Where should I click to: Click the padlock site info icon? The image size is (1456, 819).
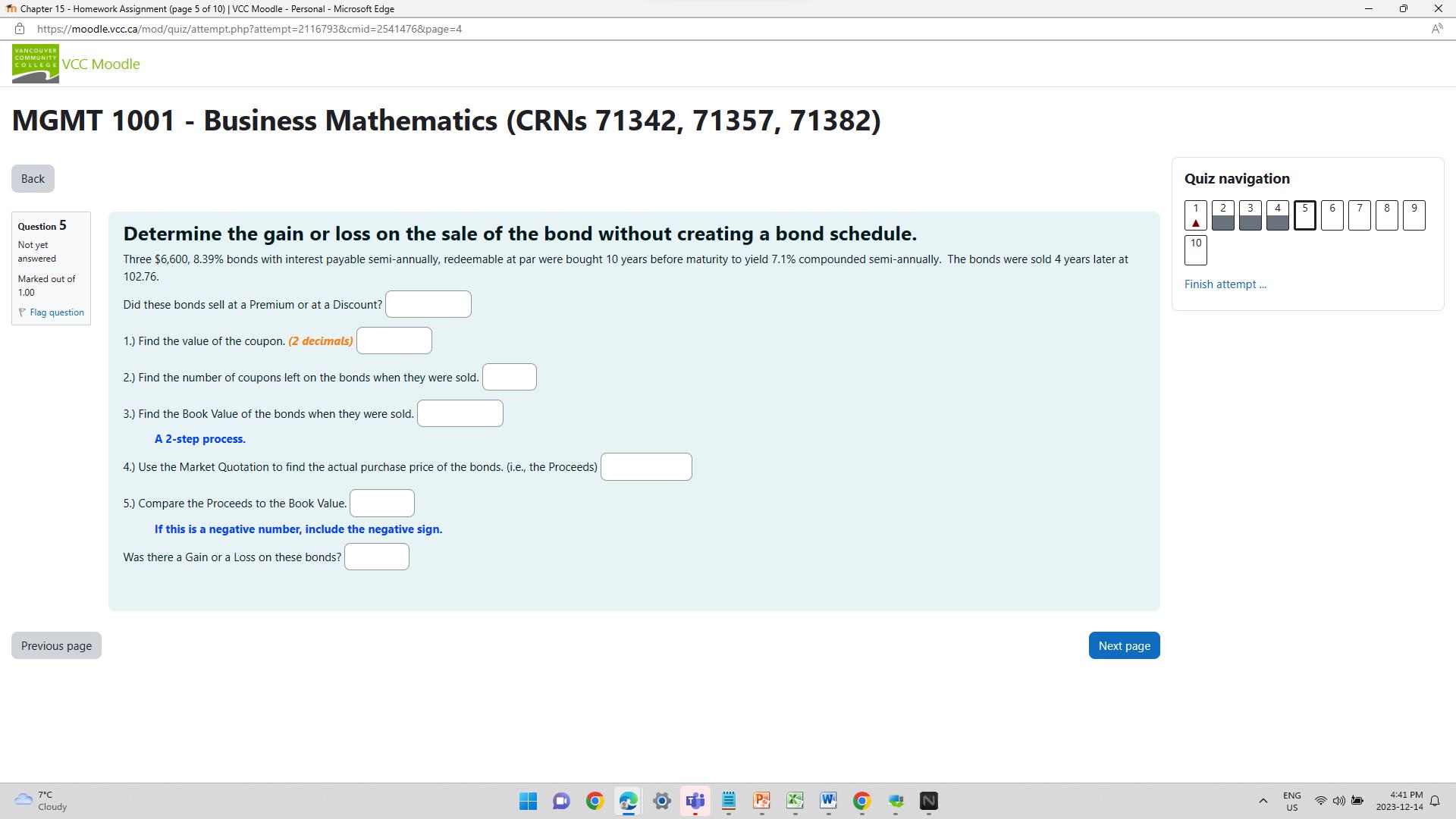(20, 29)
